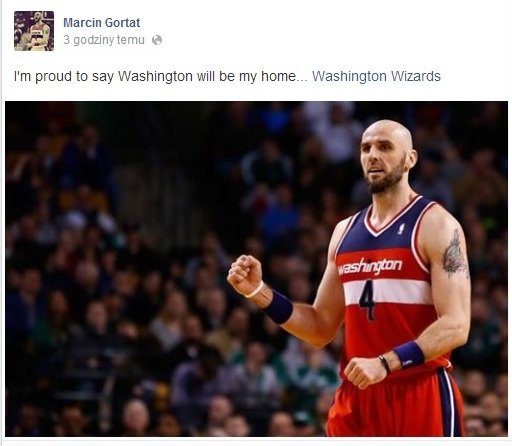512x446 pixels.
Task: Click the black bracelet on the lower wrist
Action: tap(385, 364)
